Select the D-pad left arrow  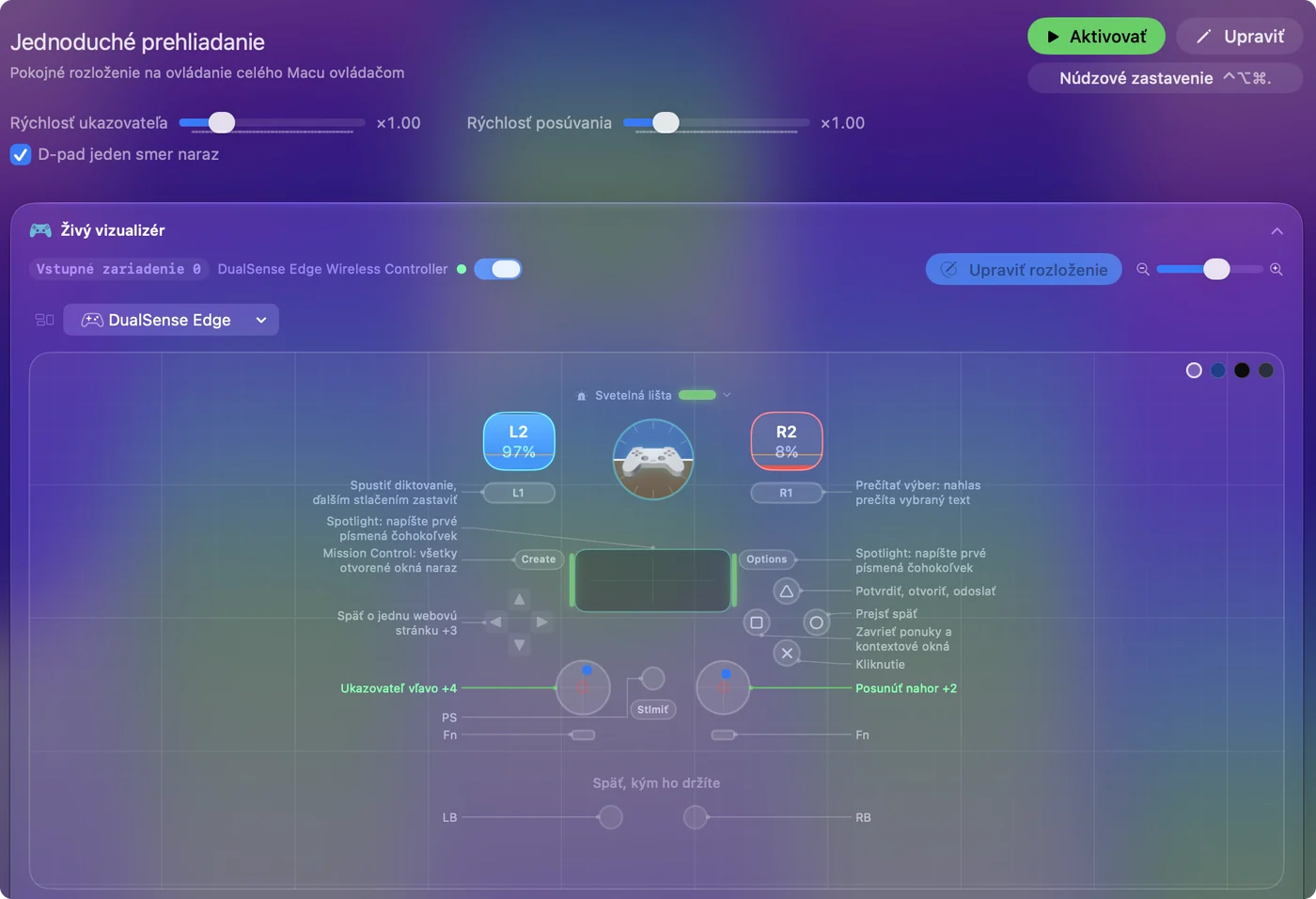[x=495, y=622]
